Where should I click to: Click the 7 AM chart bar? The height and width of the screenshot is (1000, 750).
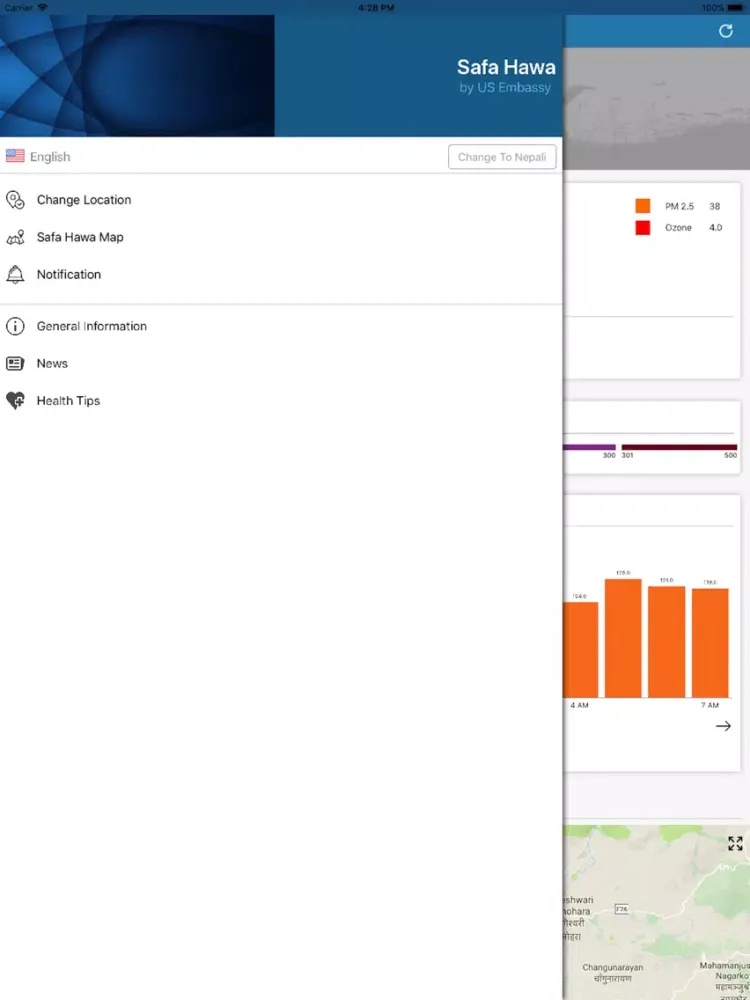710,643
